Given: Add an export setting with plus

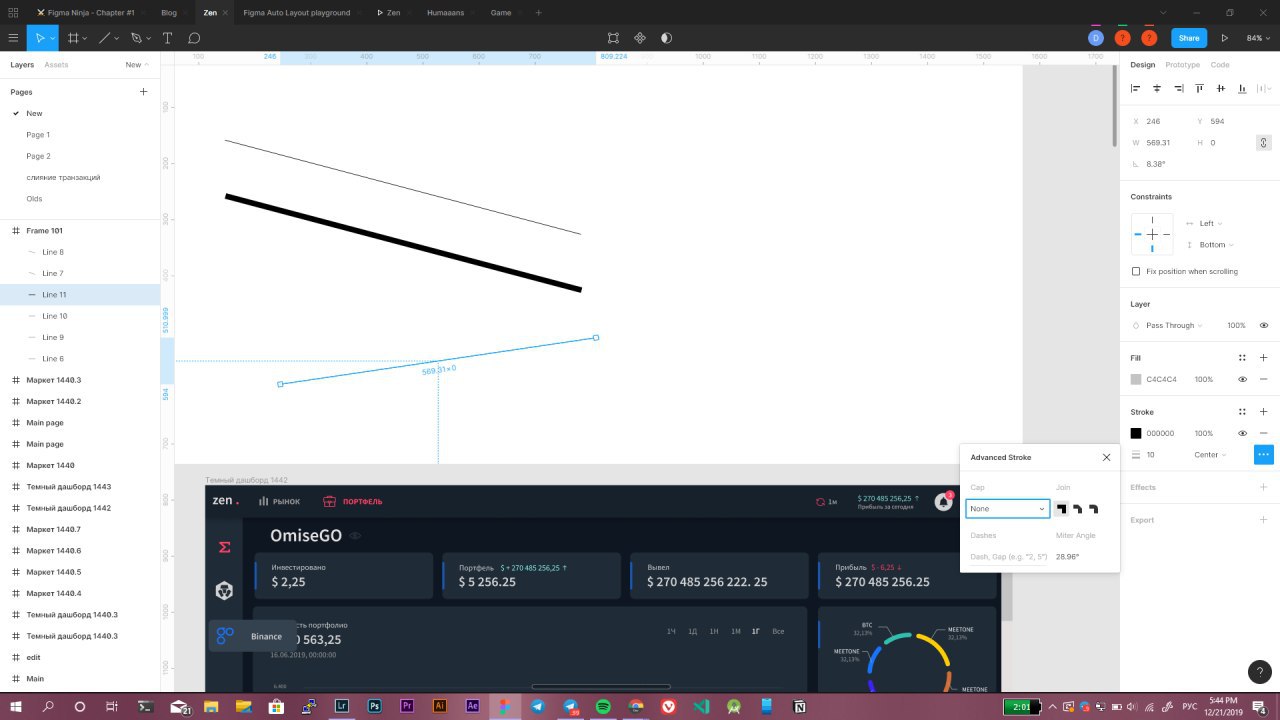Looking at the screenshot, I should pyautogui.click(x=1264, y=520).
